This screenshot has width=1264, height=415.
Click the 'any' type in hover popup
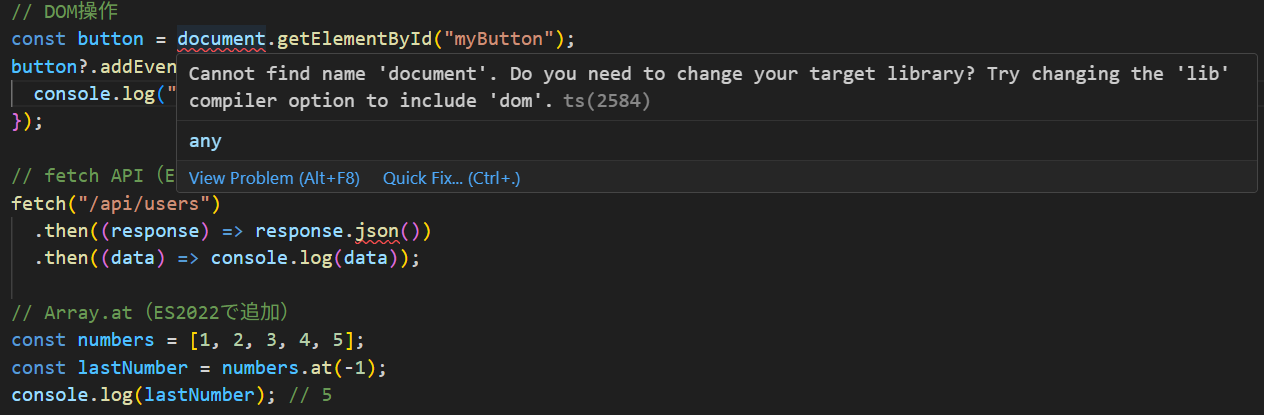[x=205, y=141]
